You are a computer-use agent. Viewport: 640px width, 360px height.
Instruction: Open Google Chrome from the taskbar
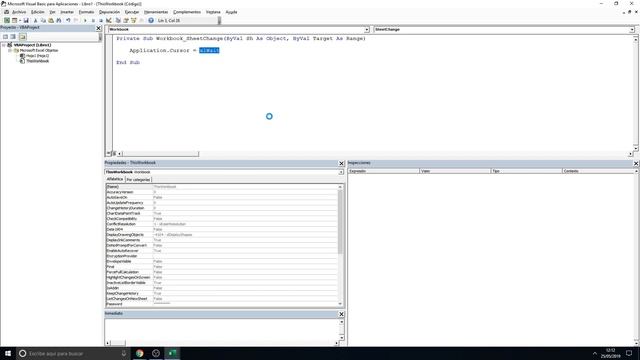[140, 353]
